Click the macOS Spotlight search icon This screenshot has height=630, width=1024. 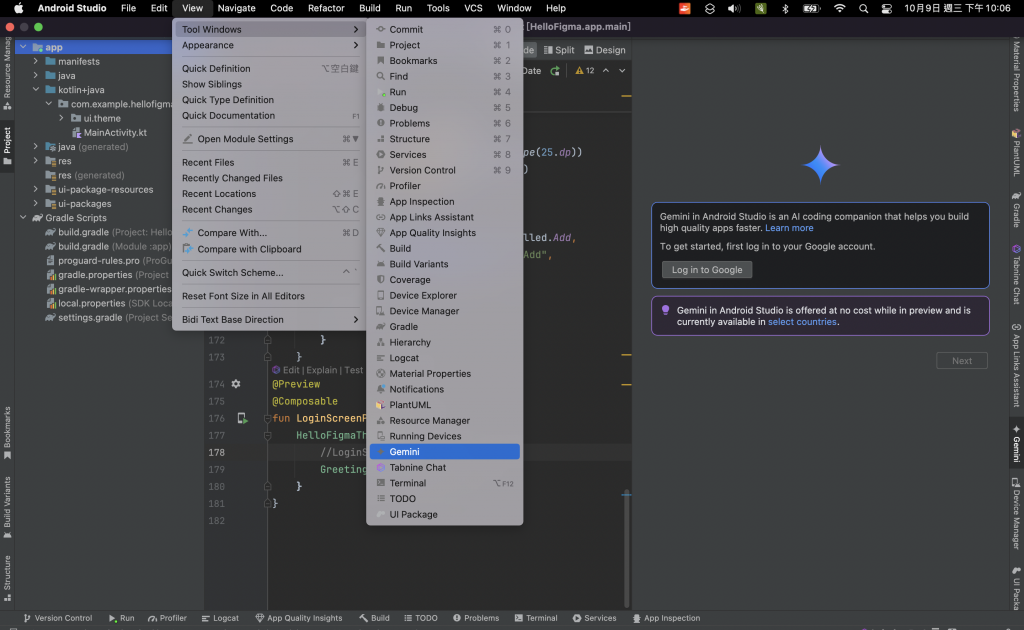[x=863, y=8]
